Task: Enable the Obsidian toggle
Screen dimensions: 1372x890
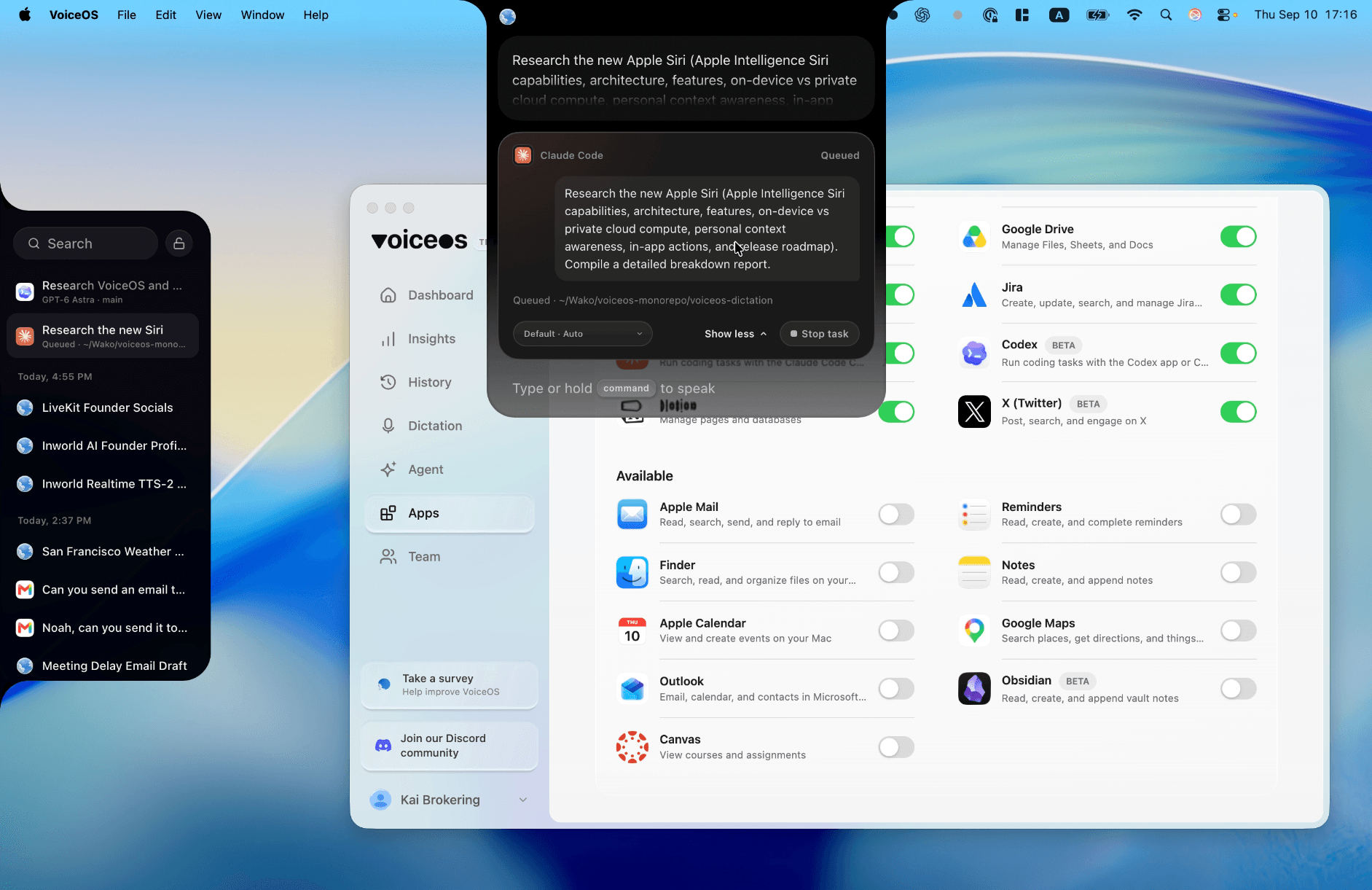Action: tap(1239, 689)
